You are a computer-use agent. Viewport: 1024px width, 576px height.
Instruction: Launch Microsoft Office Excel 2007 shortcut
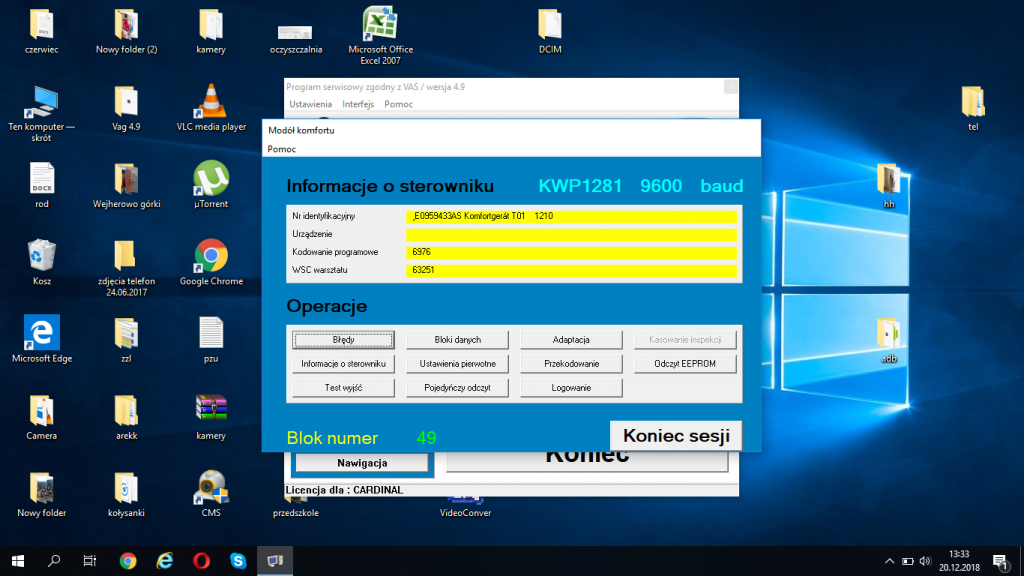coord(380,24)
